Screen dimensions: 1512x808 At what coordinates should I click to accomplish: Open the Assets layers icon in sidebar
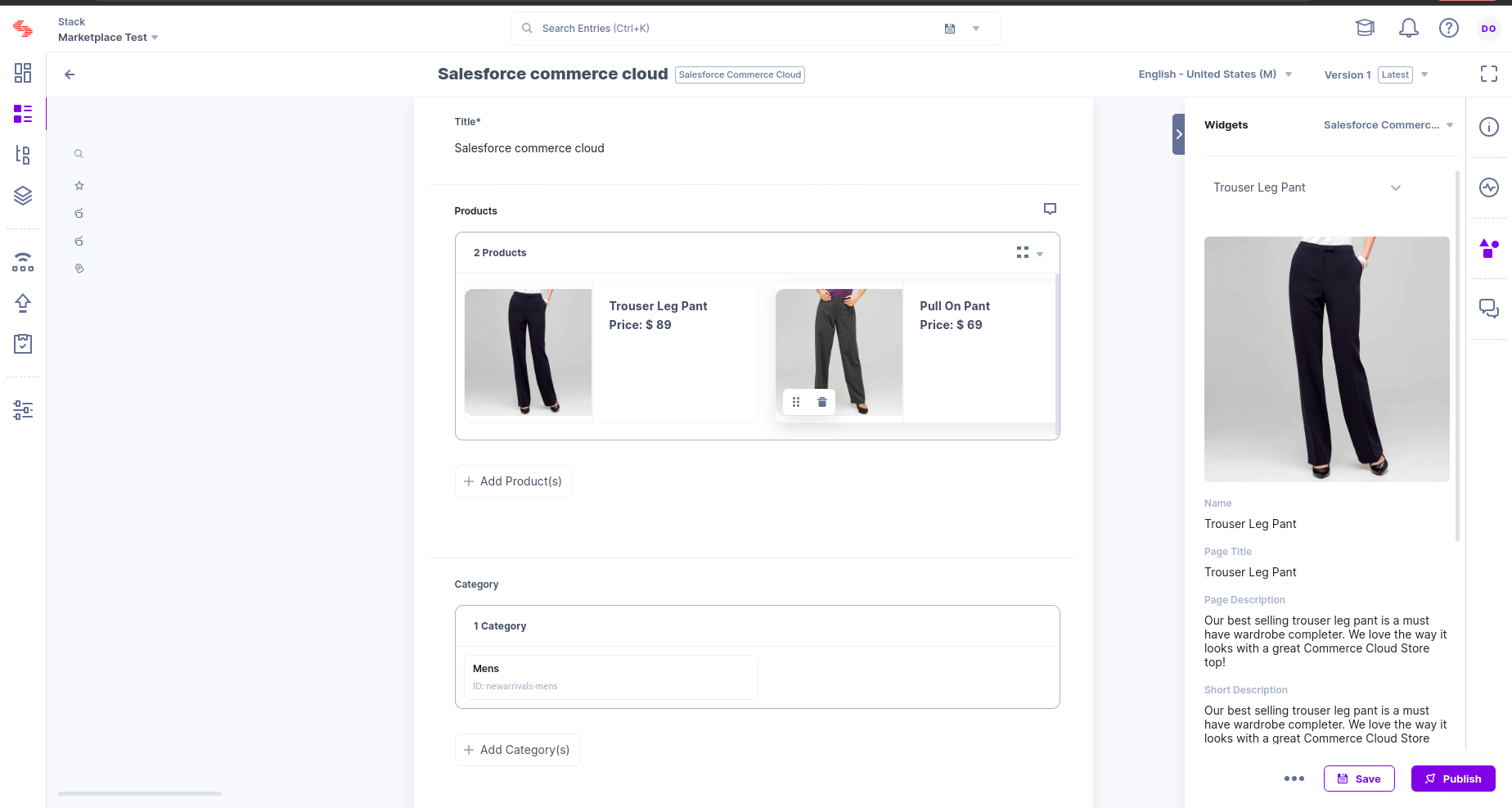point(23,196)
